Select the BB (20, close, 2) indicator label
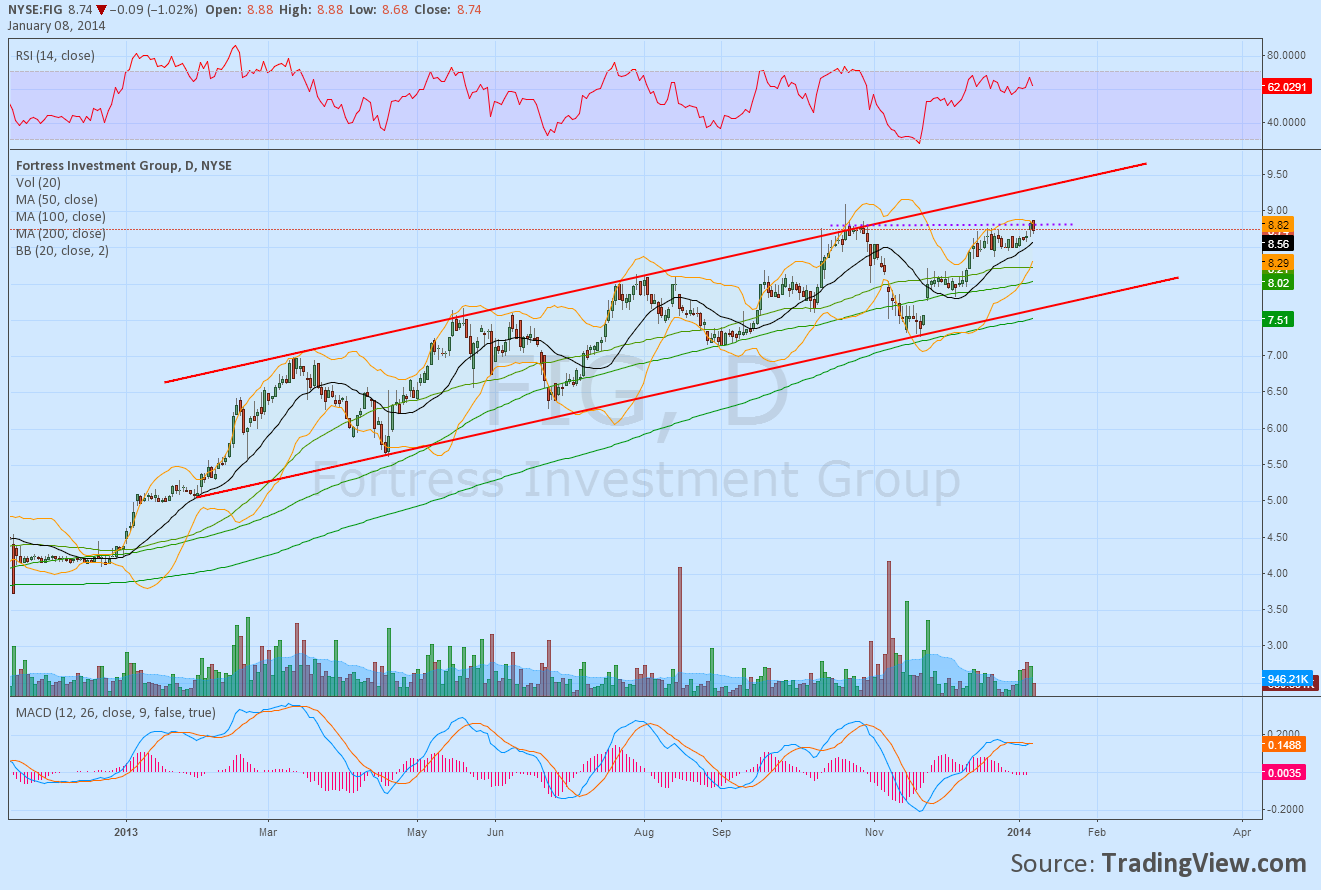Image resolution: width=1321 pixels, height=890 pixels. [62, 250]
